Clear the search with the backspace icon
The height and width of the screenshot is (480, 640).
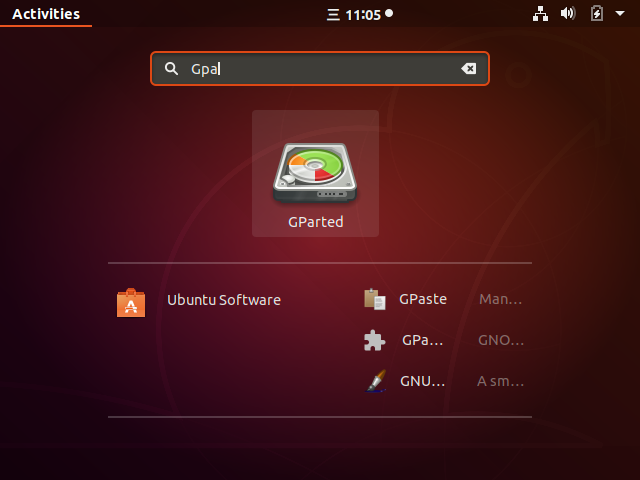click(x=469, y=69)
